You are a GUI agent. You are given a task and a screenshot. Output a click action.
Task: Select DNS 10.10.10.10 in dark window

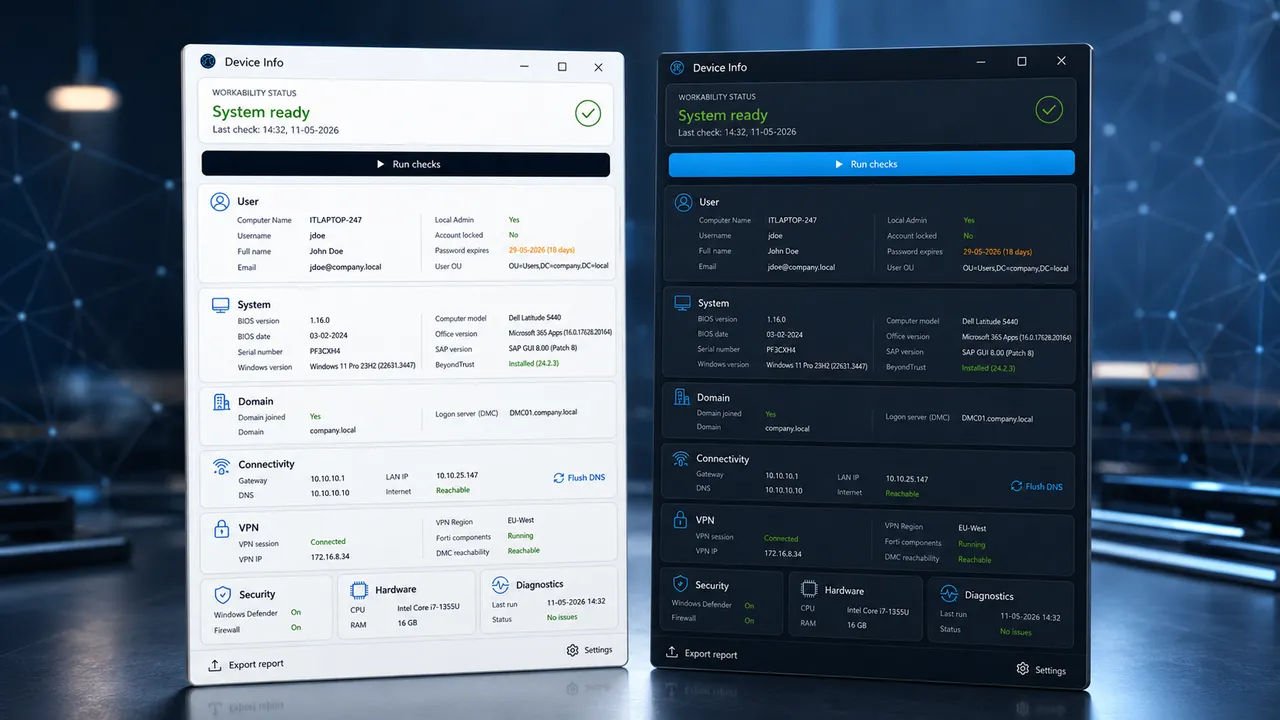click(x=785, y=490)
